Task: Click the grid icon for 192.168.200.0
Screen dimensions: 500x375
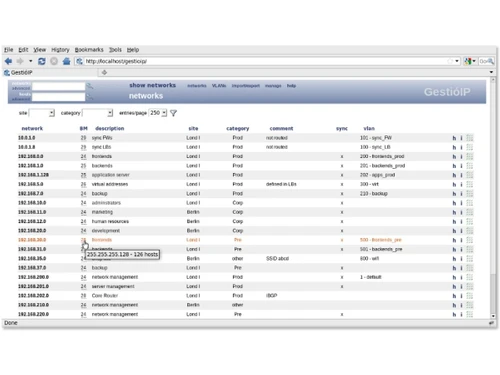Action: point(470,277)
